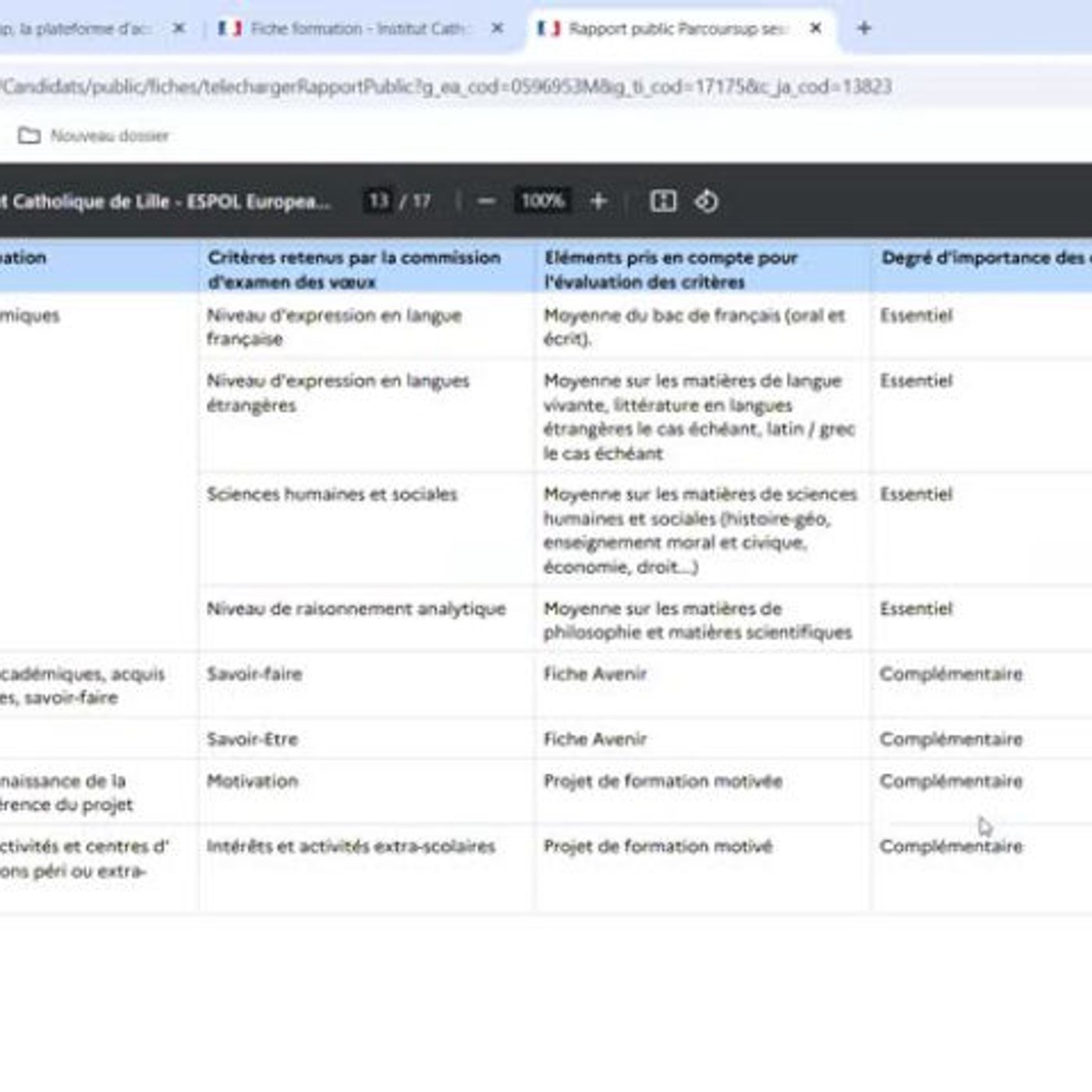Select 'Complémentaire' in Savoir-faire row

pyautogui.click(x=951, y=674)
